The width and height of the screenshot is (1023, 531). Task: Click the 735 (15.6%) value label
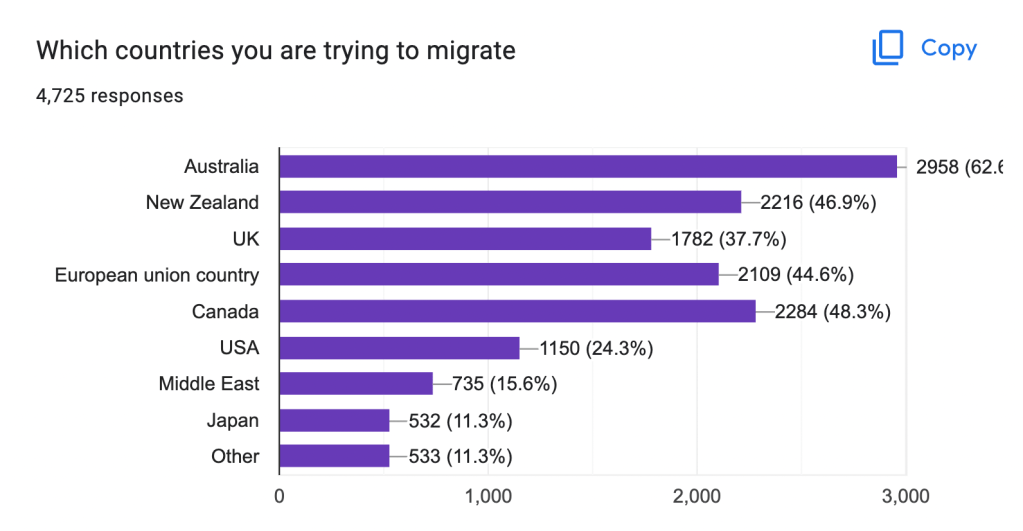(x=504, y=384)
